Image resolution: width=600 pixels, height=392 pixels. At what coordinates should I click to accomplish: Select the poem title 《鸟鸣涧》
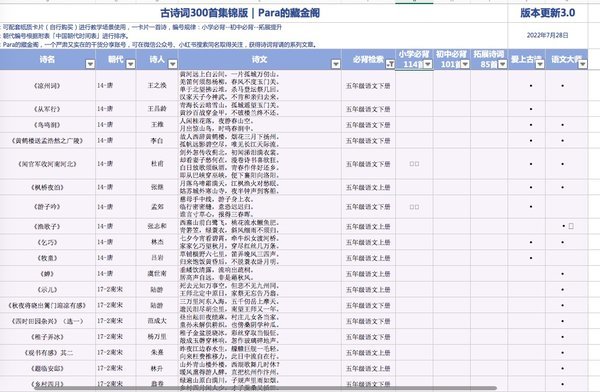tap(47, 125)
